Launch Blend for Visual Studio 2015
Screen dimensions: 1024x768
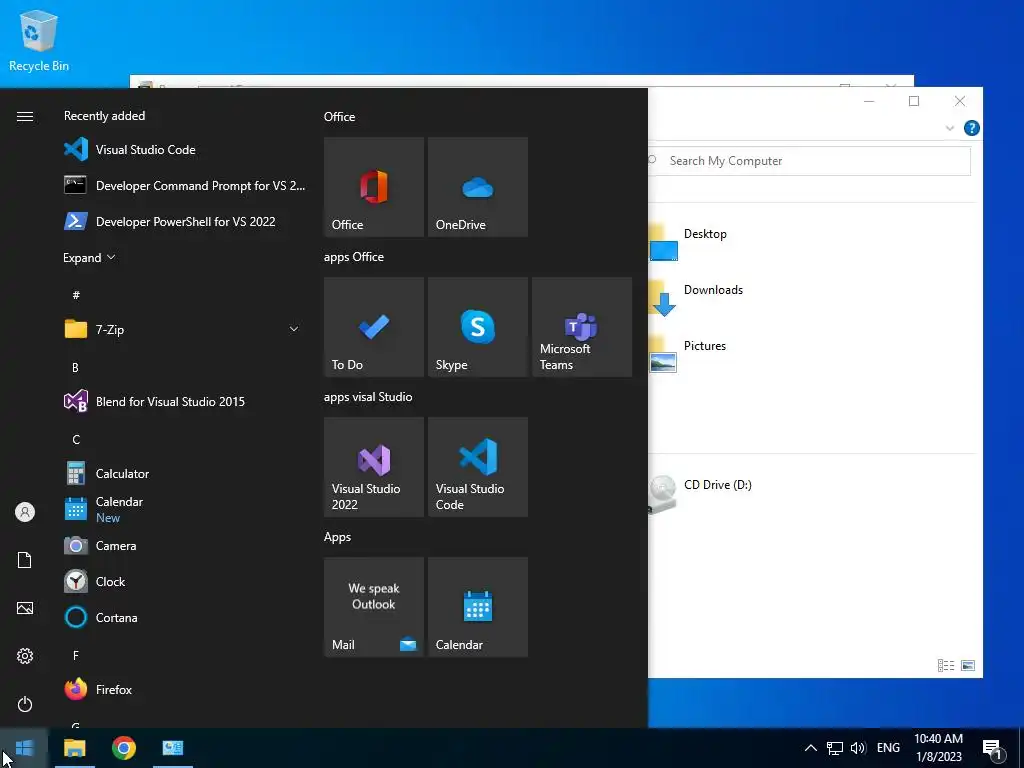tap(183, 402)
